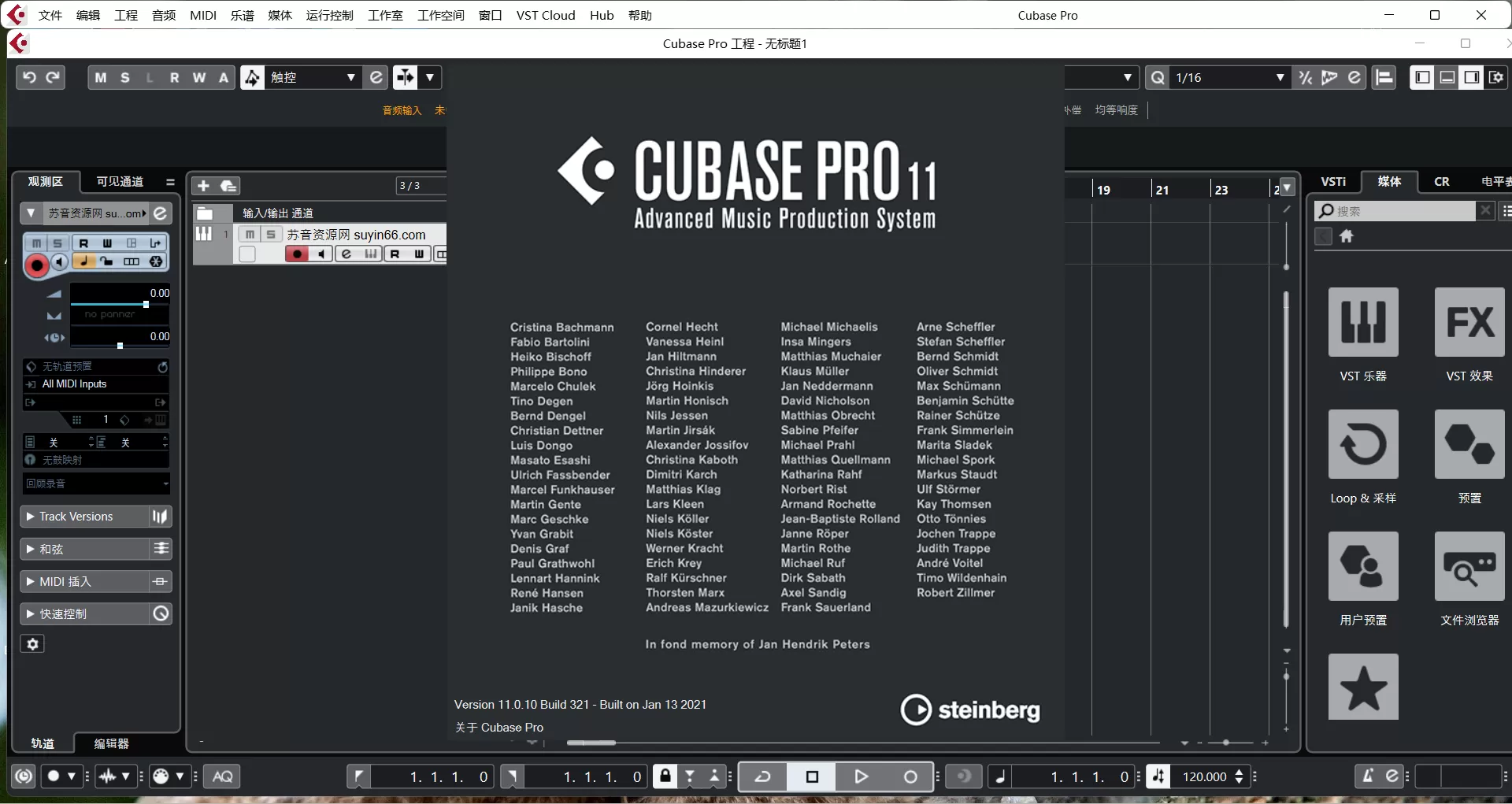Click the 关于 Cubase Pro link
Viewport: 1512px width, 804px height.
(x=498, y=727)
